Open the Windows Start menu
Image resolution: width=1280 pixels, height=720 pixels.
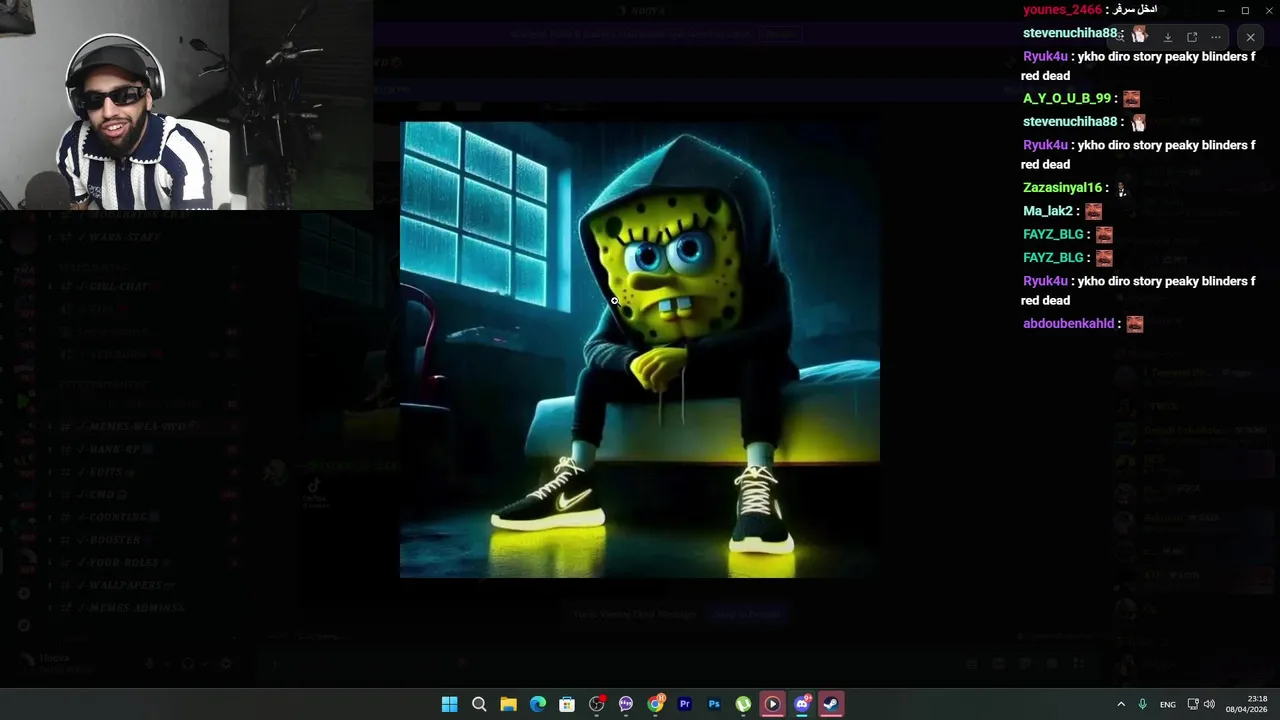(x=450, y=704)
